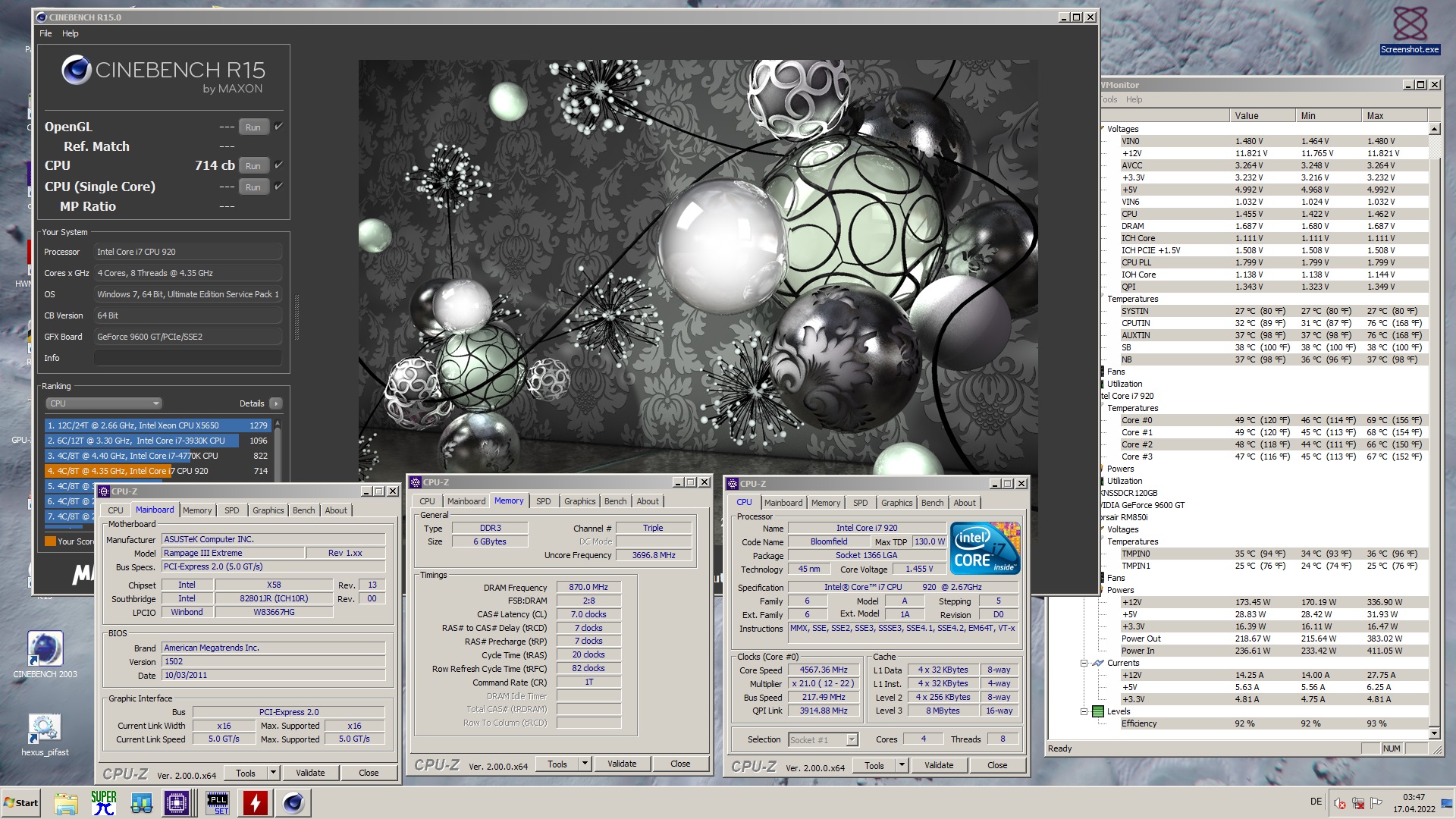Click the DE language indicator in the tray
1456x819 pixels.
[x=1316, y=802]
